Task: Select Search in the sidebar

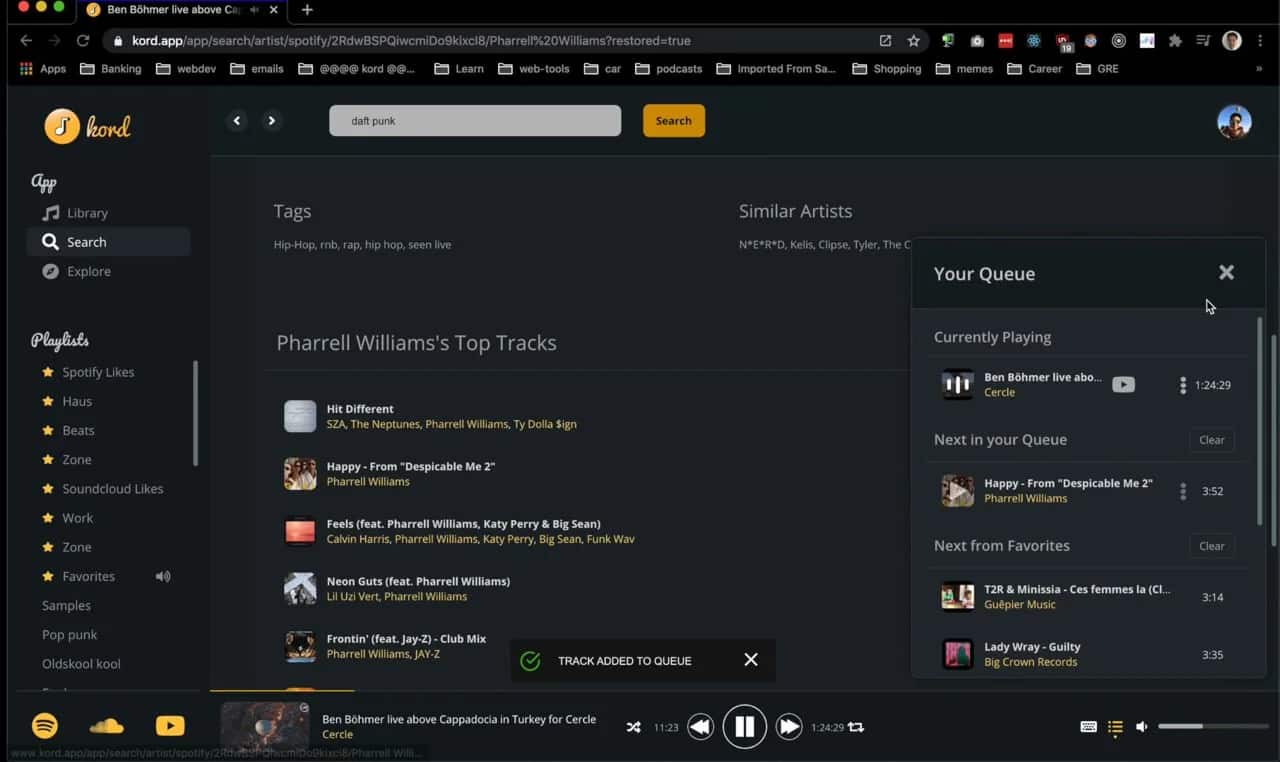Action: click(84, 241)
